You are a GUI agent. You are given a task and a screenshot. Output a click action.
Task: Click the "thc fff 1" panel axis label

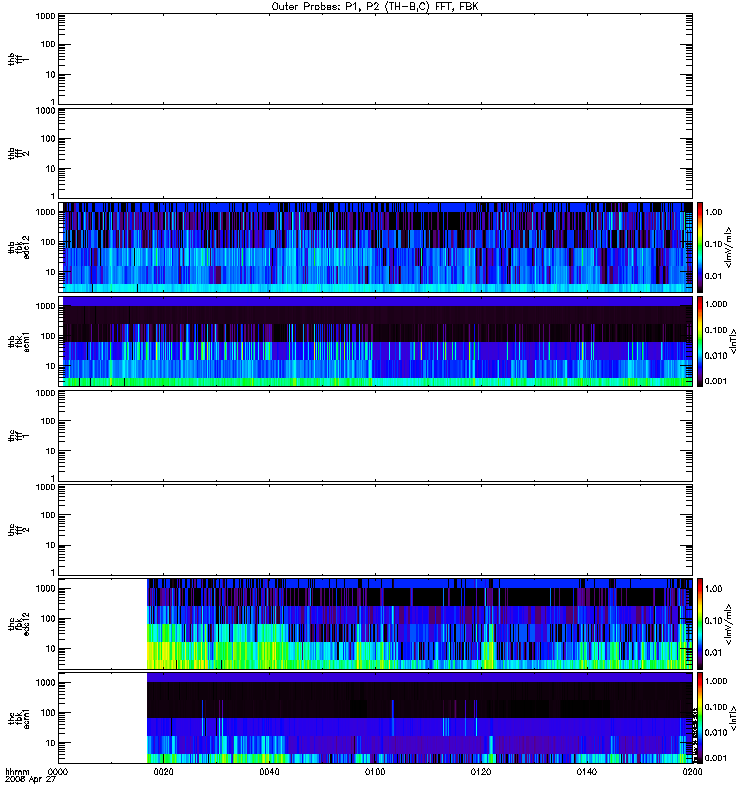pyautogui.click(x=18, y=436)
